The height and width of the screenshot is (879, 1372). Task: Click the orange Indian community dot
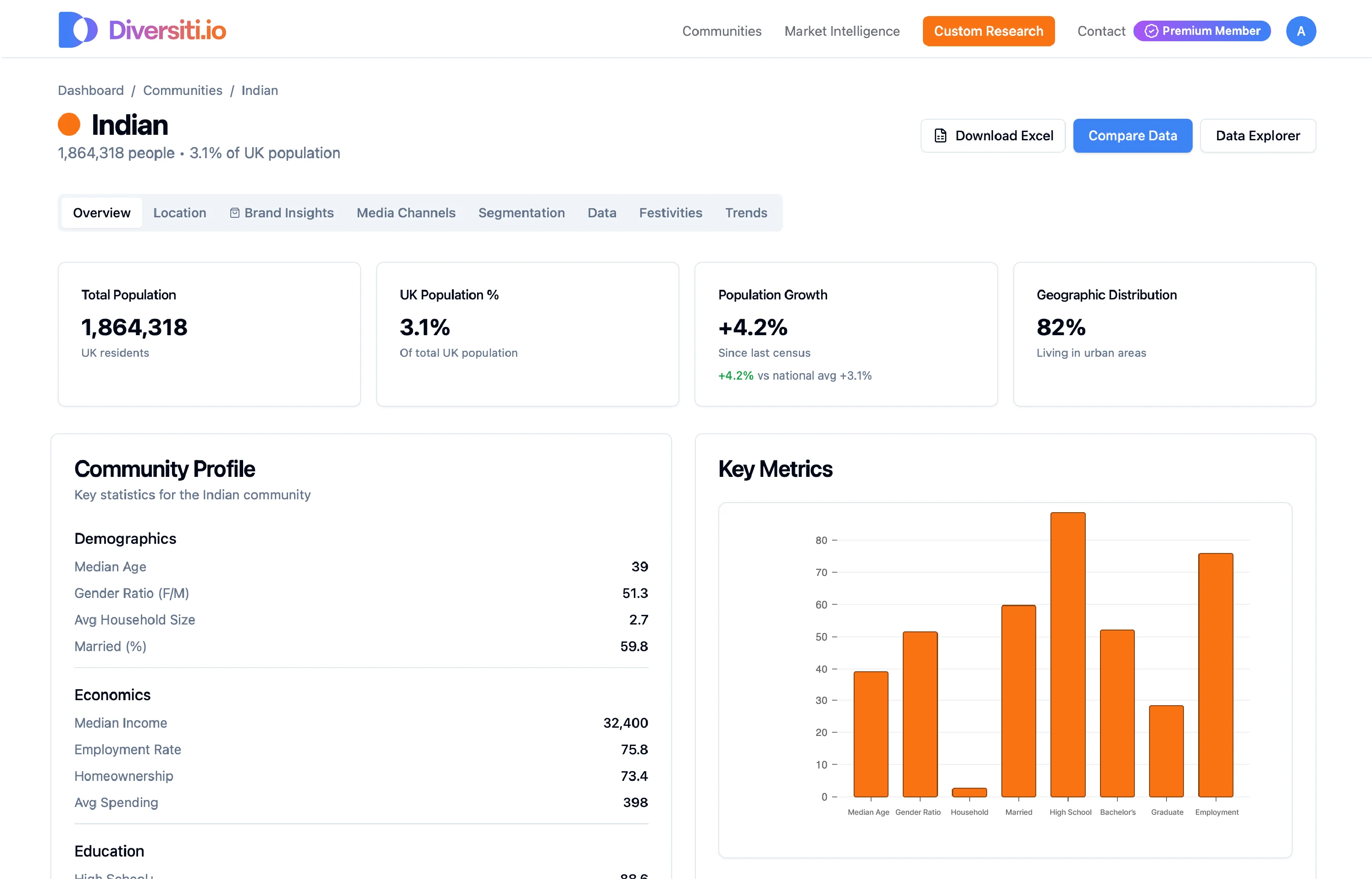click(x=69, y=124)
